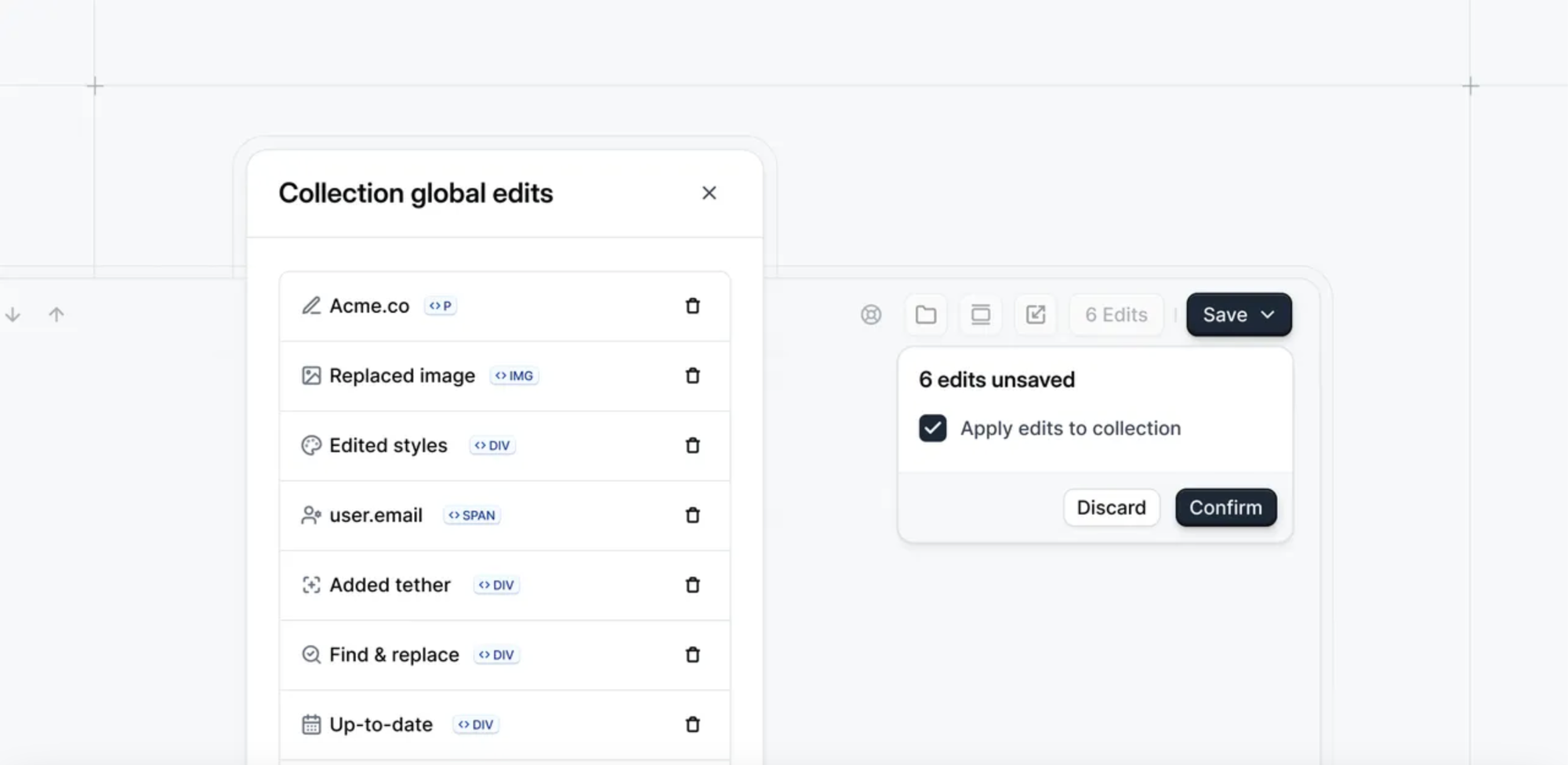Select the user.email edit label
The width and height of the screenshot is (1568, 765).
(x=376, y=515)
